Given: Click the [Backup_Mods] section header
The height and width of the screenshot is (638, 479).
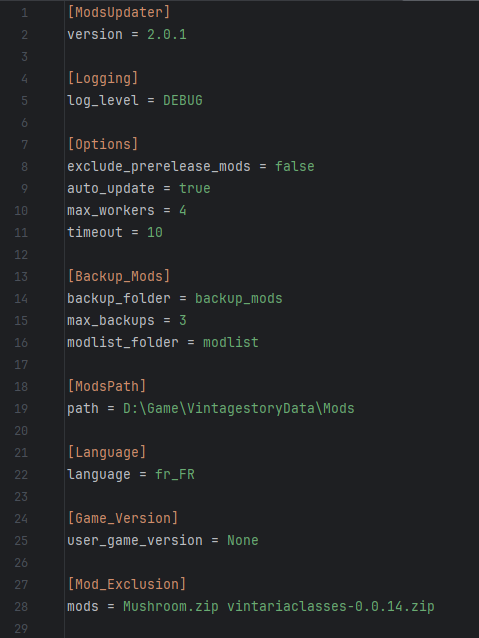Looking at the screenshot, I should click(119, 276).
